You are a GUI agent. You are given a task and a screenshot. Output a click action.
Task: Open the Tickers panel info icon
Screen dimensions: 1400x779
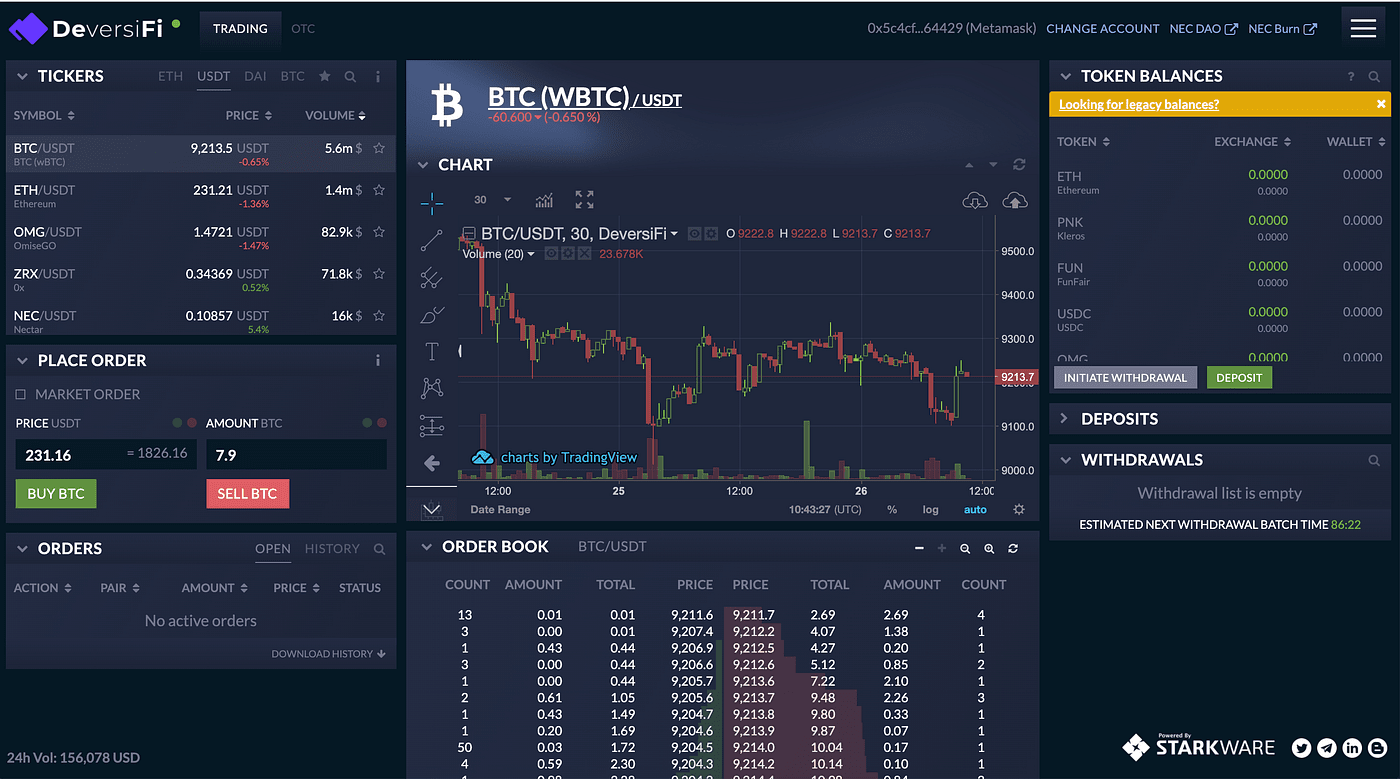tap(377, 76)
